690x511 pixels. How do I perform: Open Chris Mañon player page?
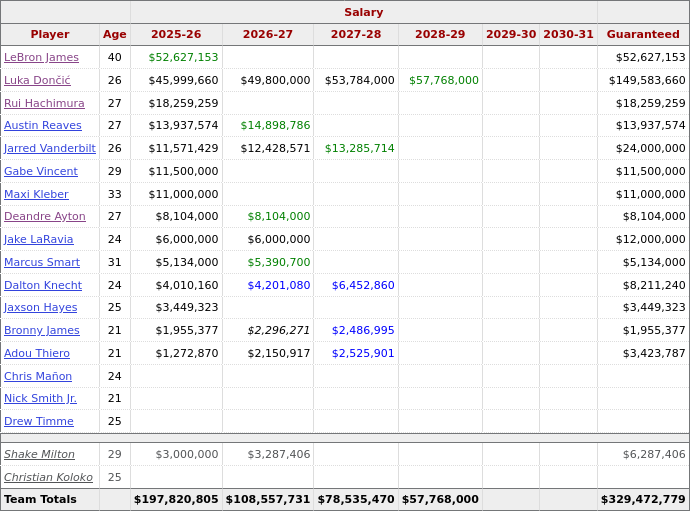click(x=38, y=376)
